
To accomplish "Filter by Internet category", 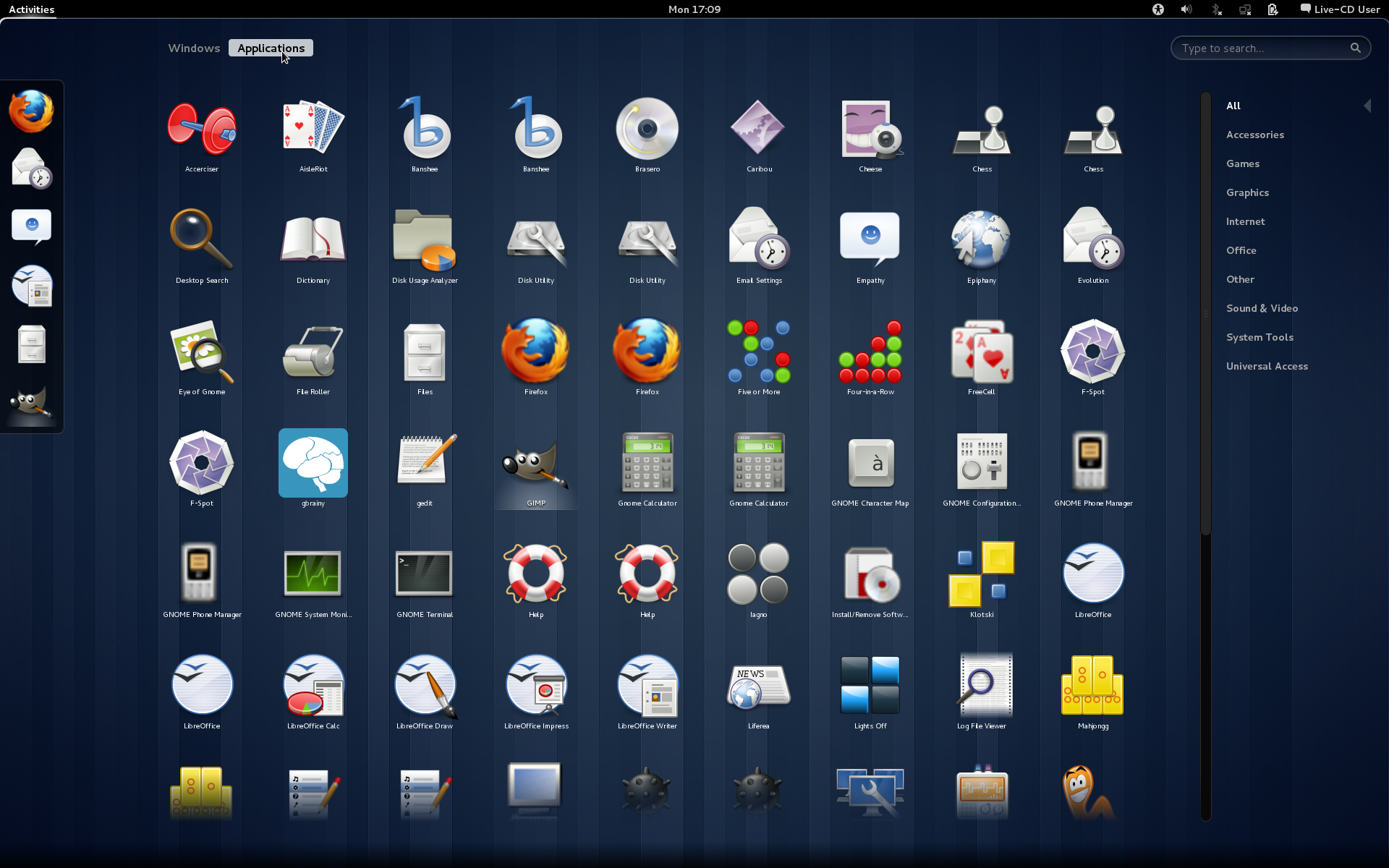I will tap(1245, 221).
